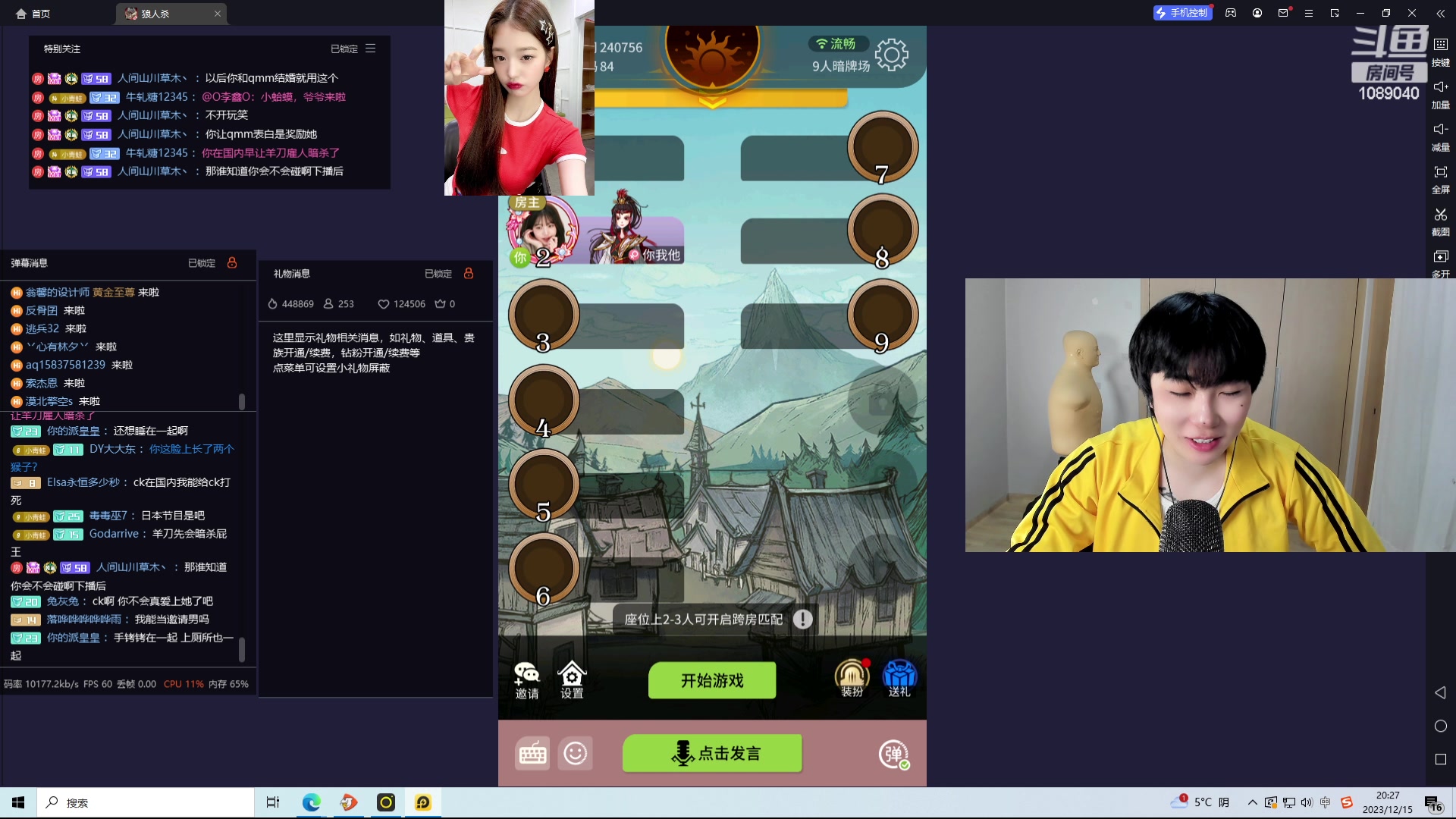Click the 点击发言 speak button
Screen dimensions: 1456x819
click(712, 753)
